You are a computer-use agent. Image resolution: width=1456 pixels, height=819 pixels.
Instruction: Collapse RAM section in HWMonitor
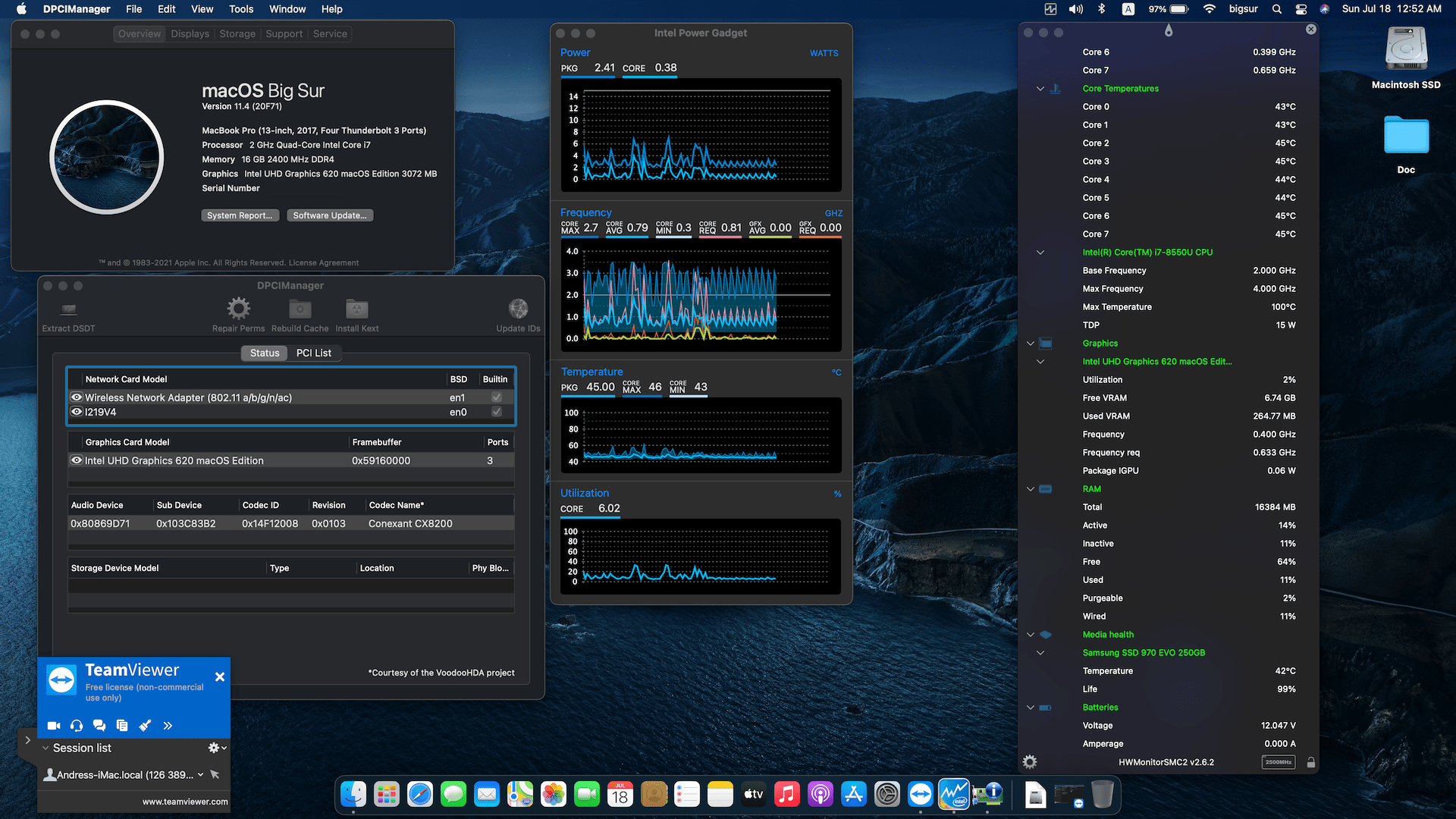coord(1031,489)
